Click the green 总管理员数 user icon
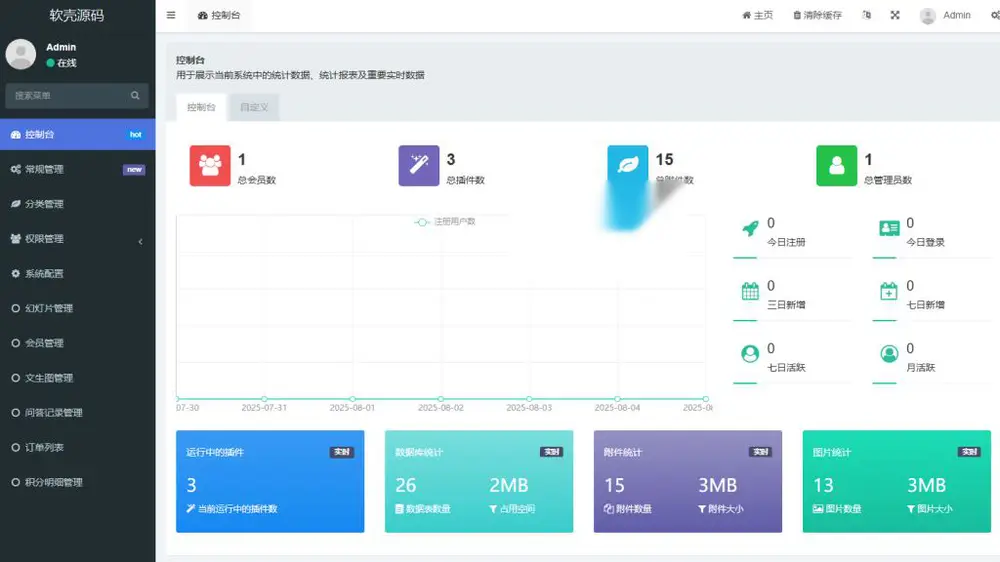Image resolution: width=1000 pixels, height=562 pixels. click(x=837, y=166)
